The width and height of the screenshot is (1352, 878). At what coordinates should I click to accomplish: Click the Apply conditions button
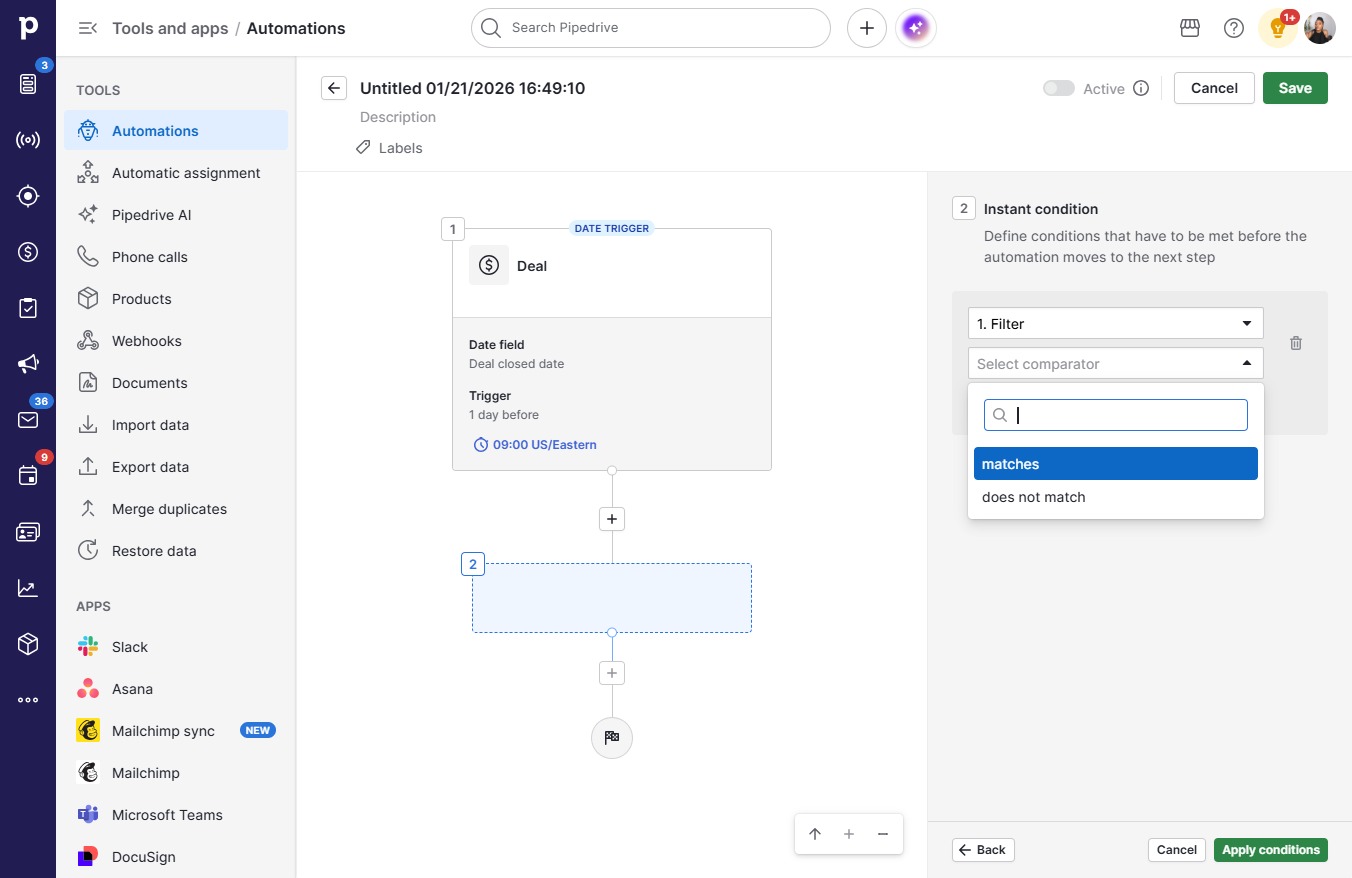click(1271, 850)
